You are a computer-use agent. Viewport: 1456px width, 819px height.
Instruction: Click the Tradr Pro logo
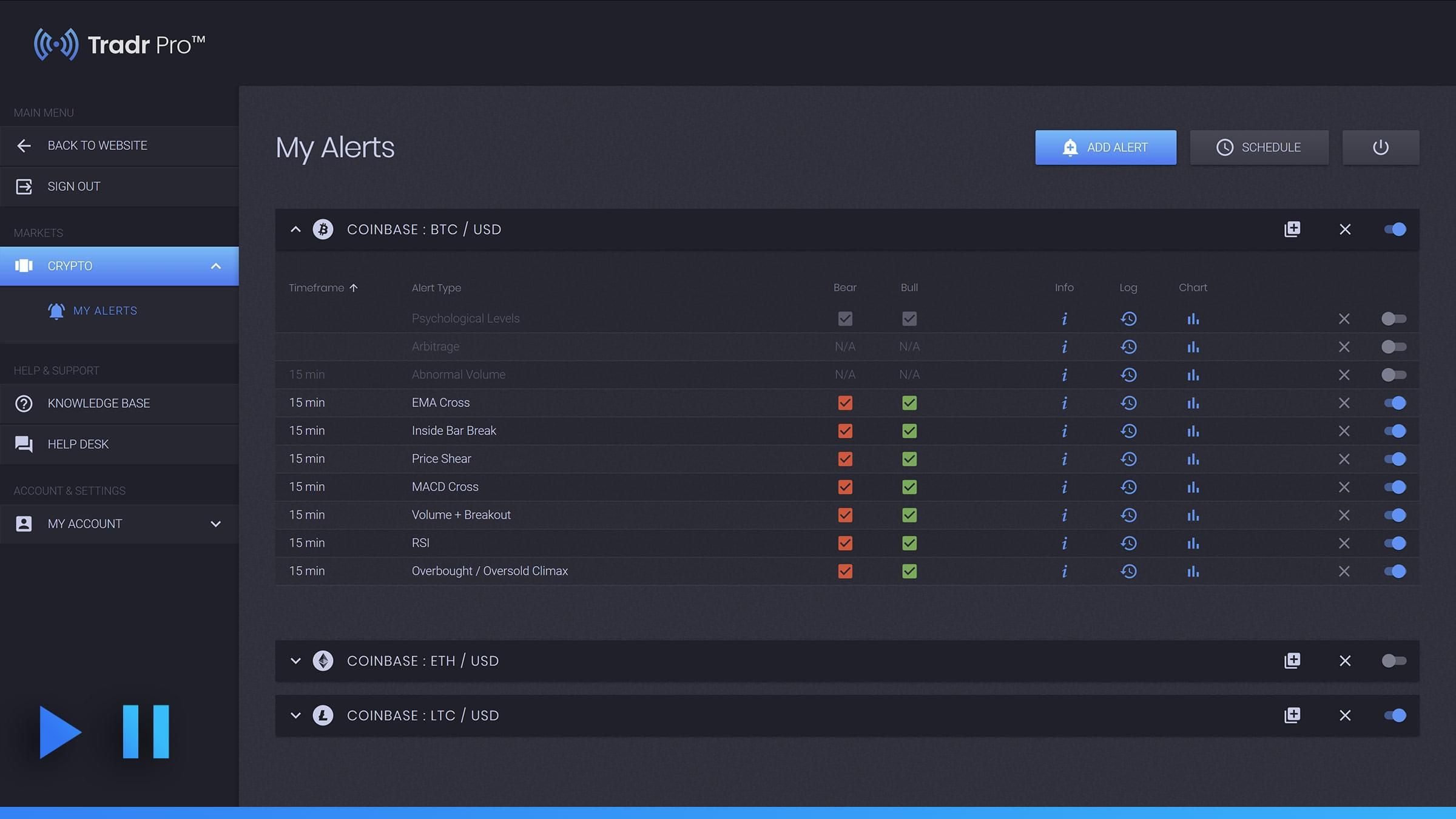(x=119, y=44)
